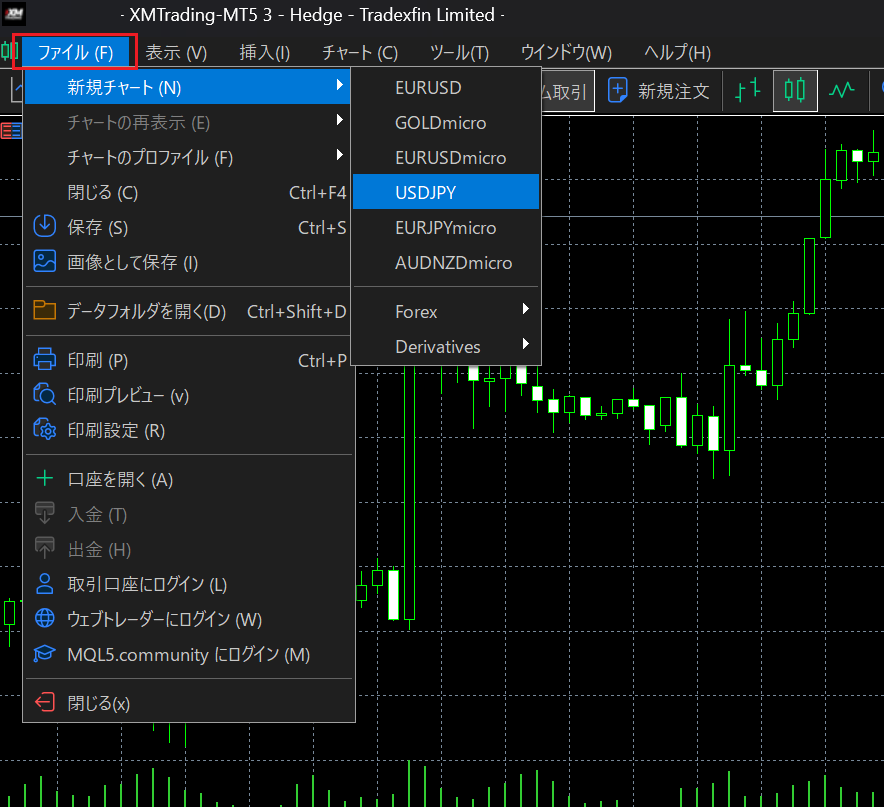This screenshot has height=807, width=884.
Task: Click the person icon for 取引口座にログイン
Action: pos(44,584)
